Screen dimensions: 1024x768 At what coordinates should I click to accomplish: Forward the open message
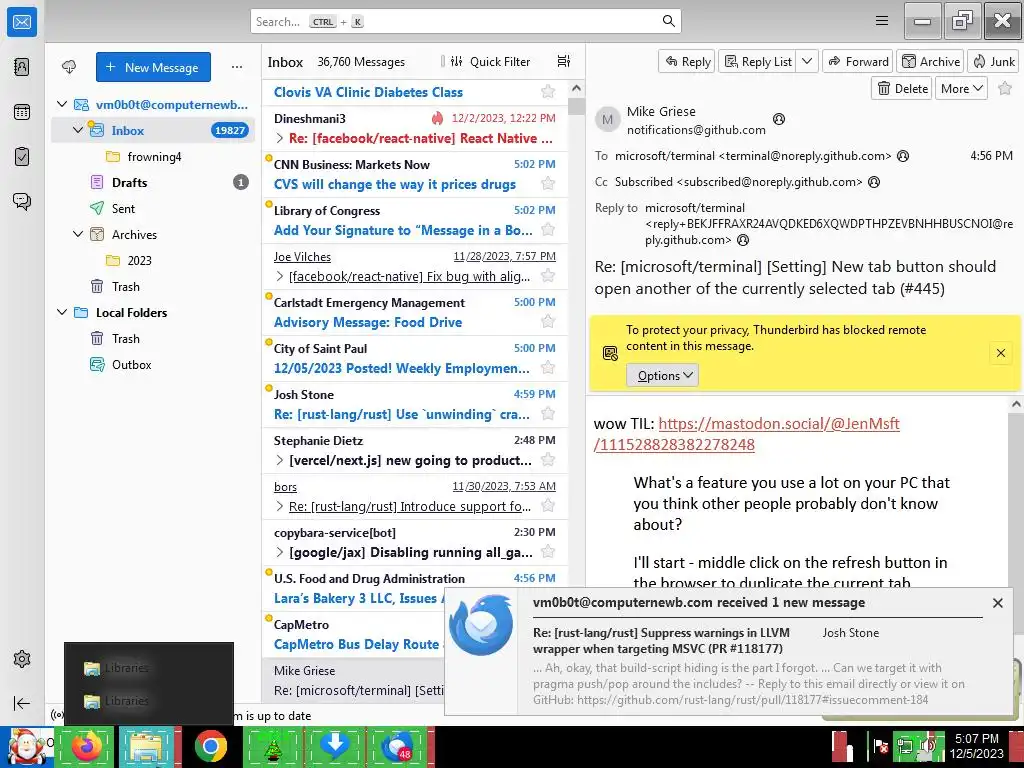coord(858,61)
